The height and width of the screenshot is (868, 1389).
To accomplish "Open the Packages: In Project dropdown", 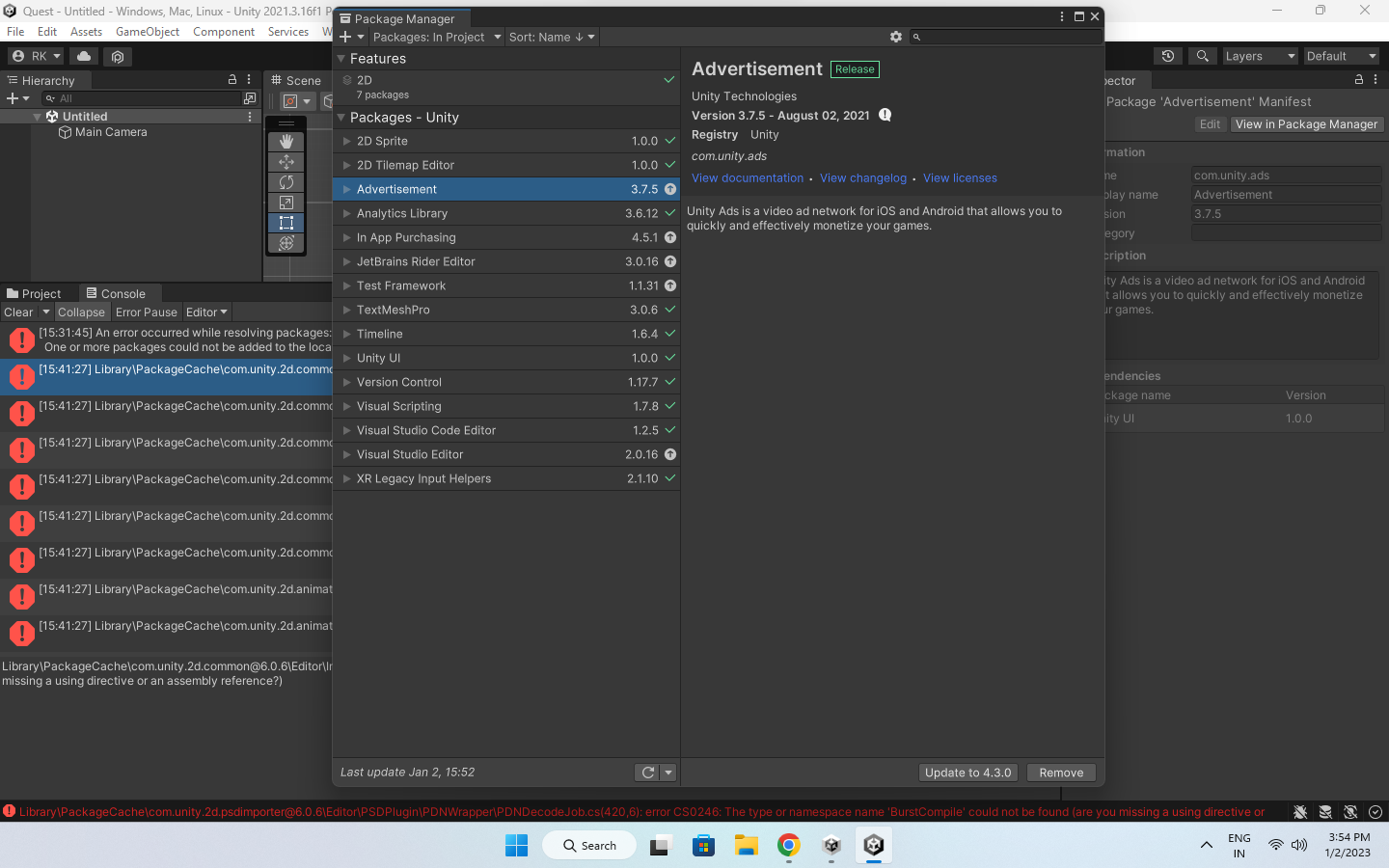I will [x=436, y=37].
